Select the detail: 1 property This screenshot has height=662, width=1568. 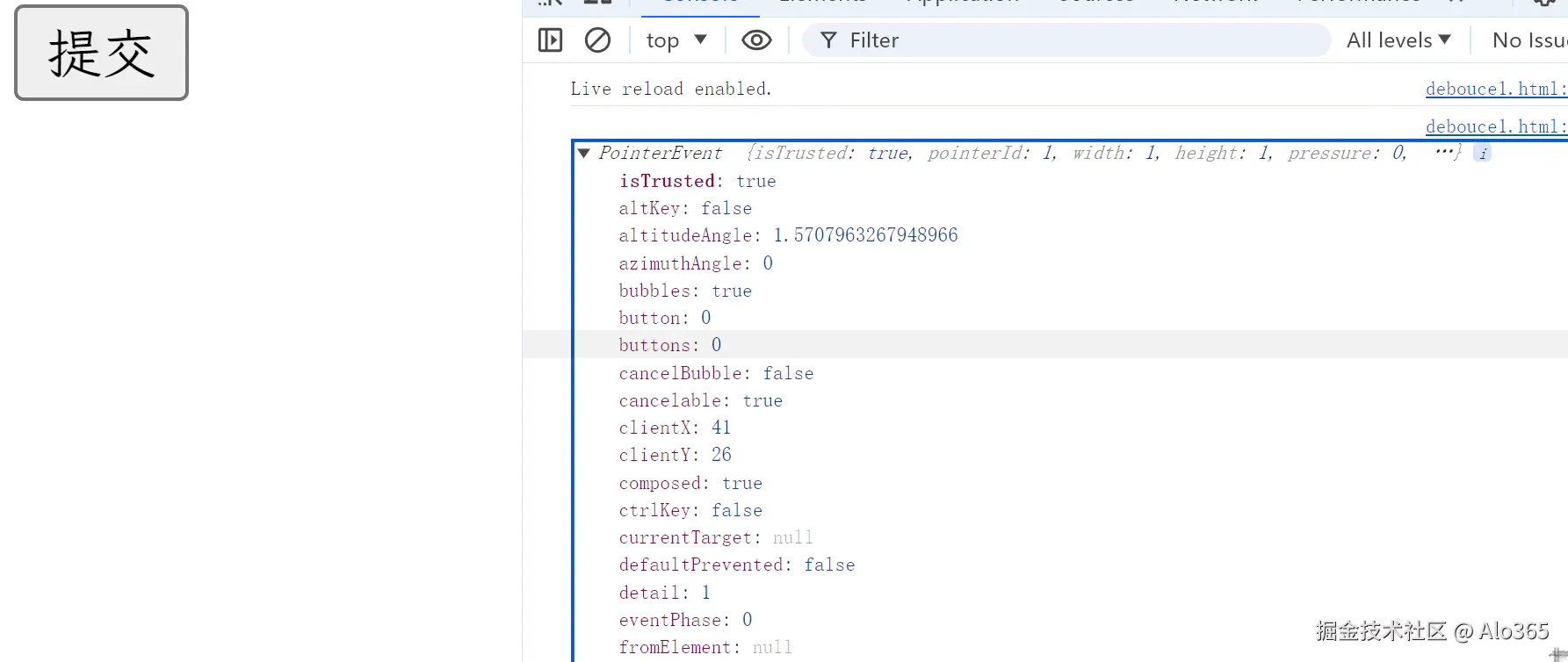(665, 593)
